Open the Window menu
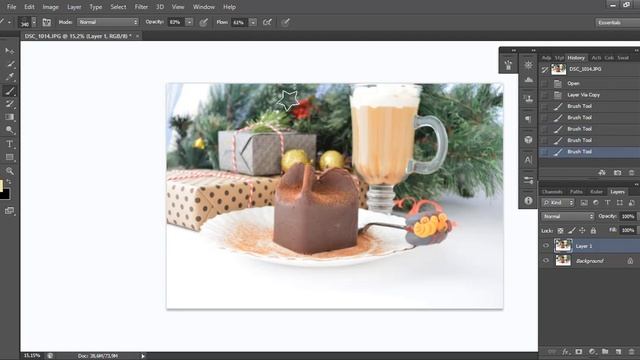The width and height of the screenshot is (640, 360). pos(204,7)
